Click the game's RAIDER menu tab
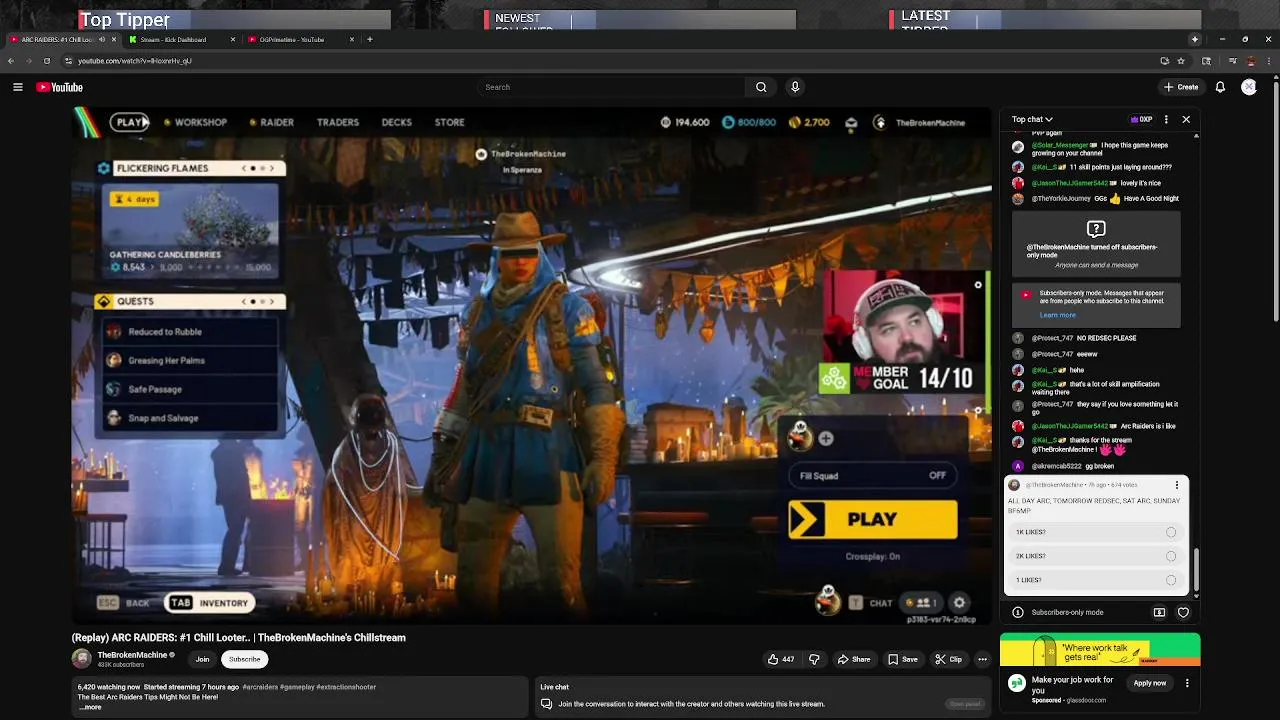Screen dimensions: 1280x720 click(271, 122)
